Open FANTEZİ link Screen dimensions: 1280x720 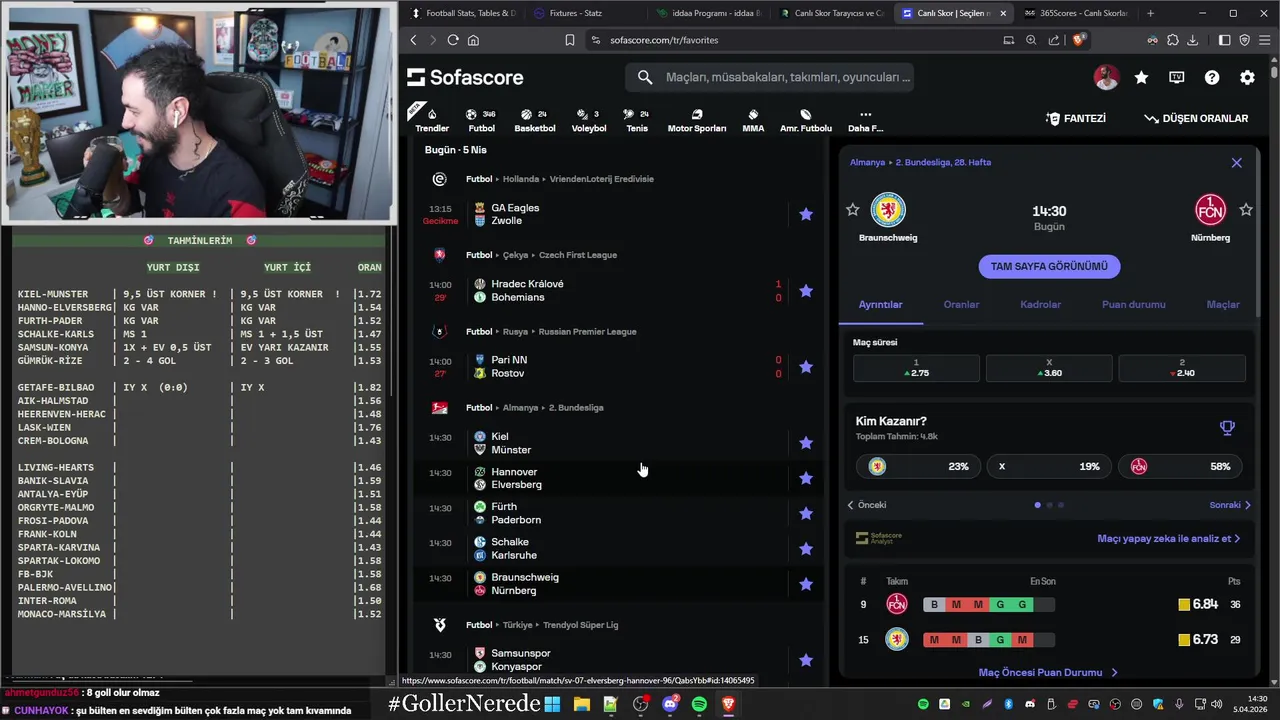(1076, 118)
